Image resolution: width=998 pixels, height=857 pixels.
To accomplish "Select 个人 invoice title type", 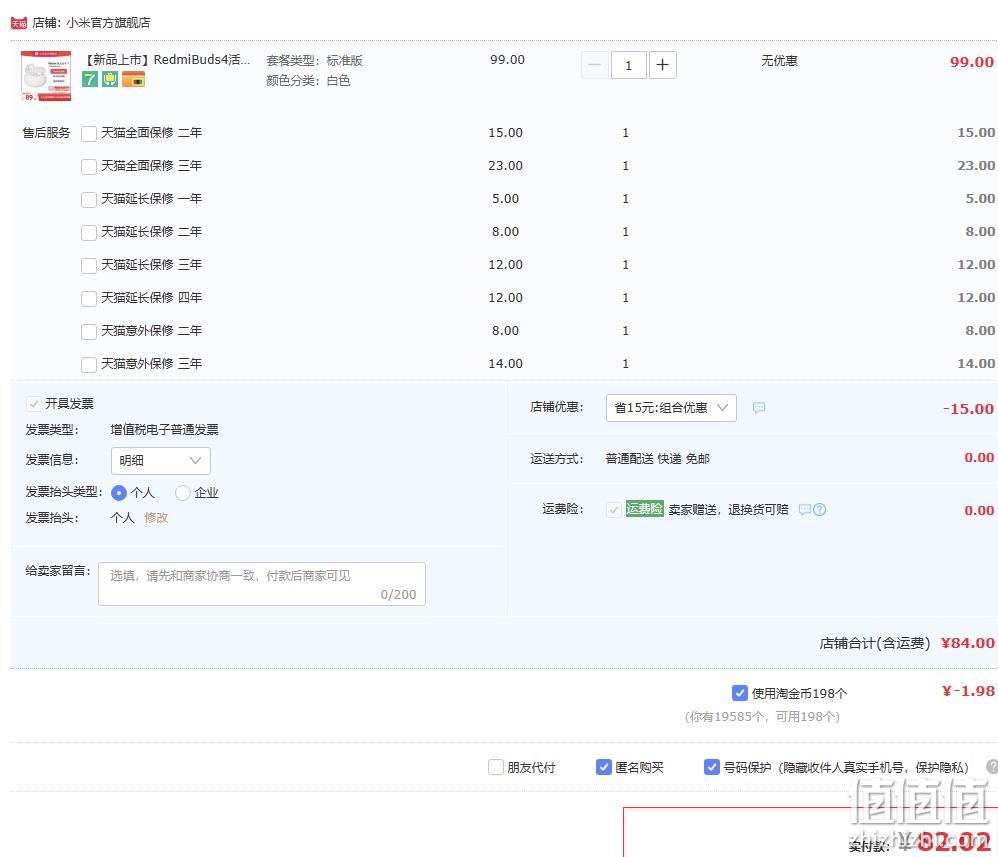I will click(118, 493).
